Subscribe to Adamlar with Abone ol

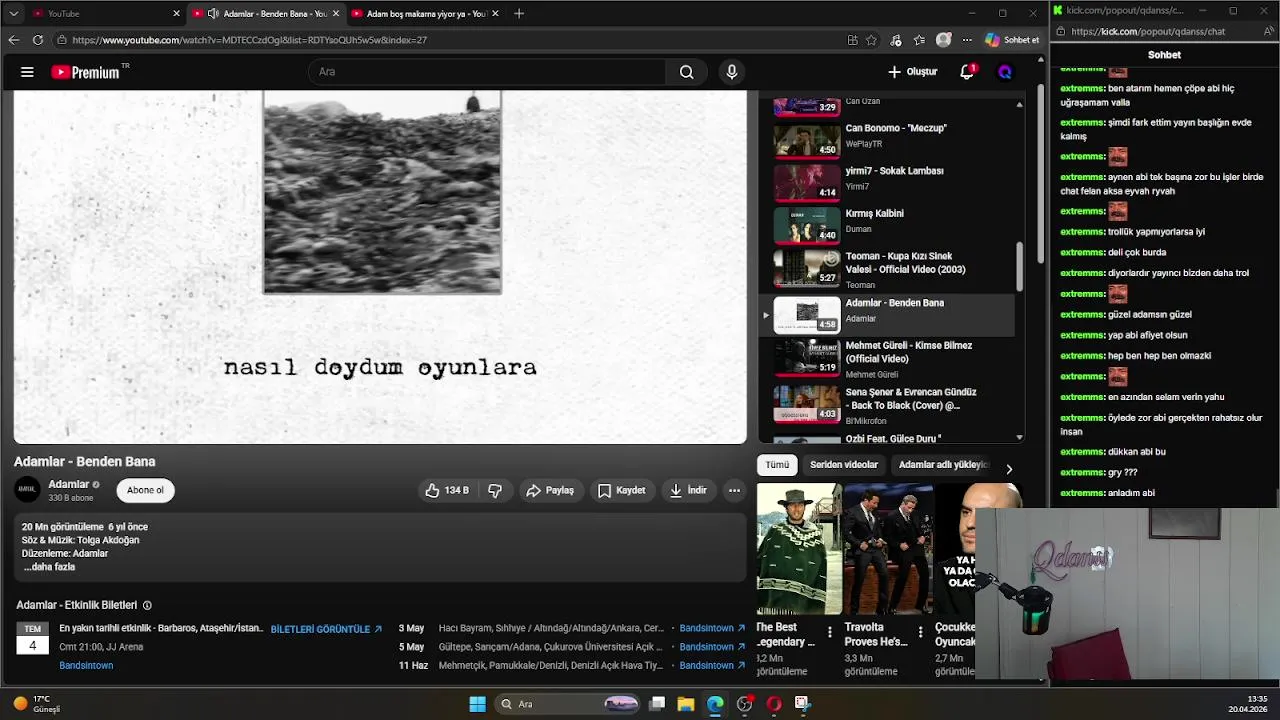[145, 490]
